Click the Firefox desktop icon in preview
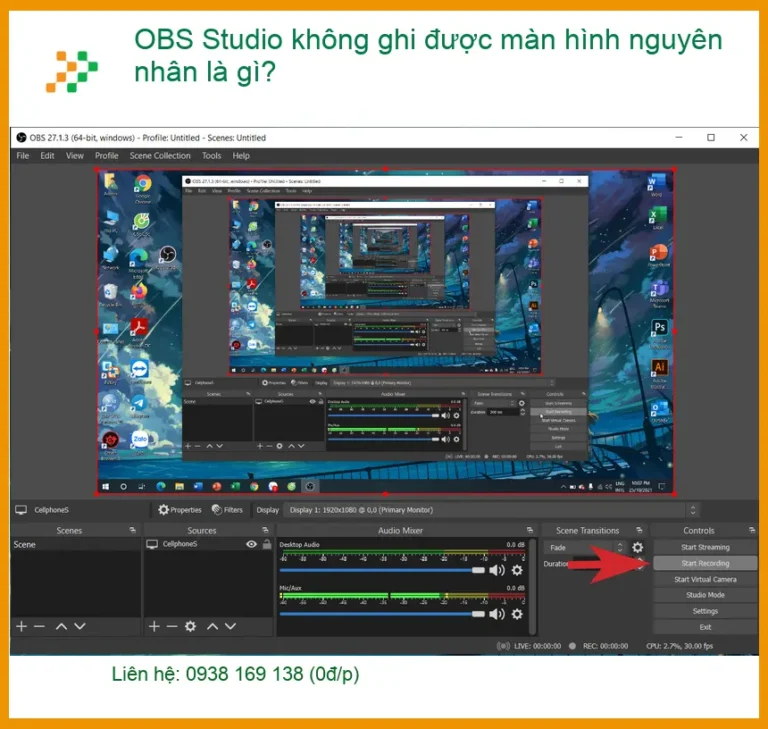The width and height of the screenshot is (768, 729). click(x=139, y=294)
